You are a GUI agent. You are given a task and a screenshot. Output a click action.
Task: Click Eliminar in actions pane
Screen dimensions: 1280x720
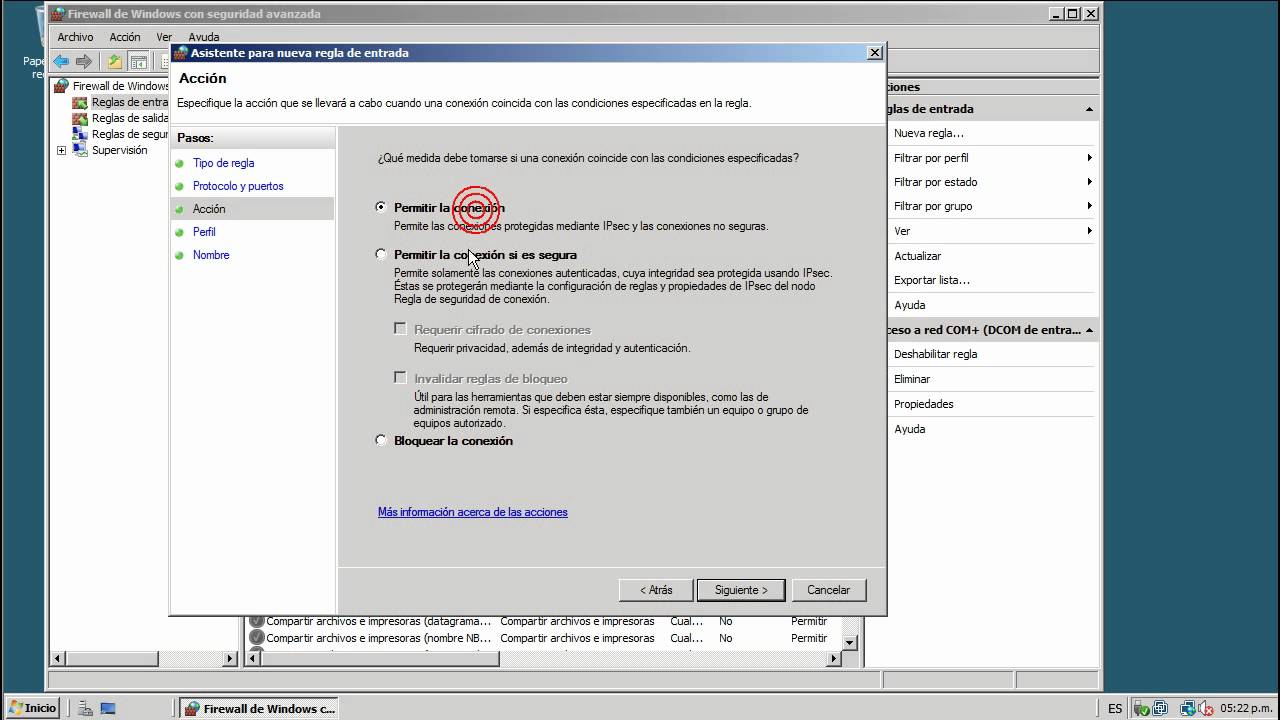(x=912, y=379)
